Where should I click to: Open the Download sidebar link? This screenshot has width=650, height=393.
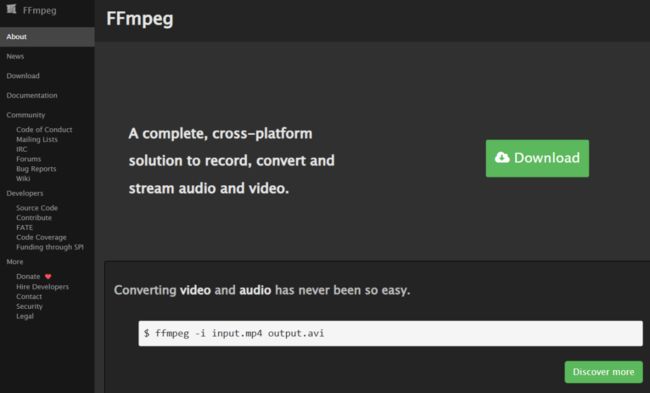[23, 76]
